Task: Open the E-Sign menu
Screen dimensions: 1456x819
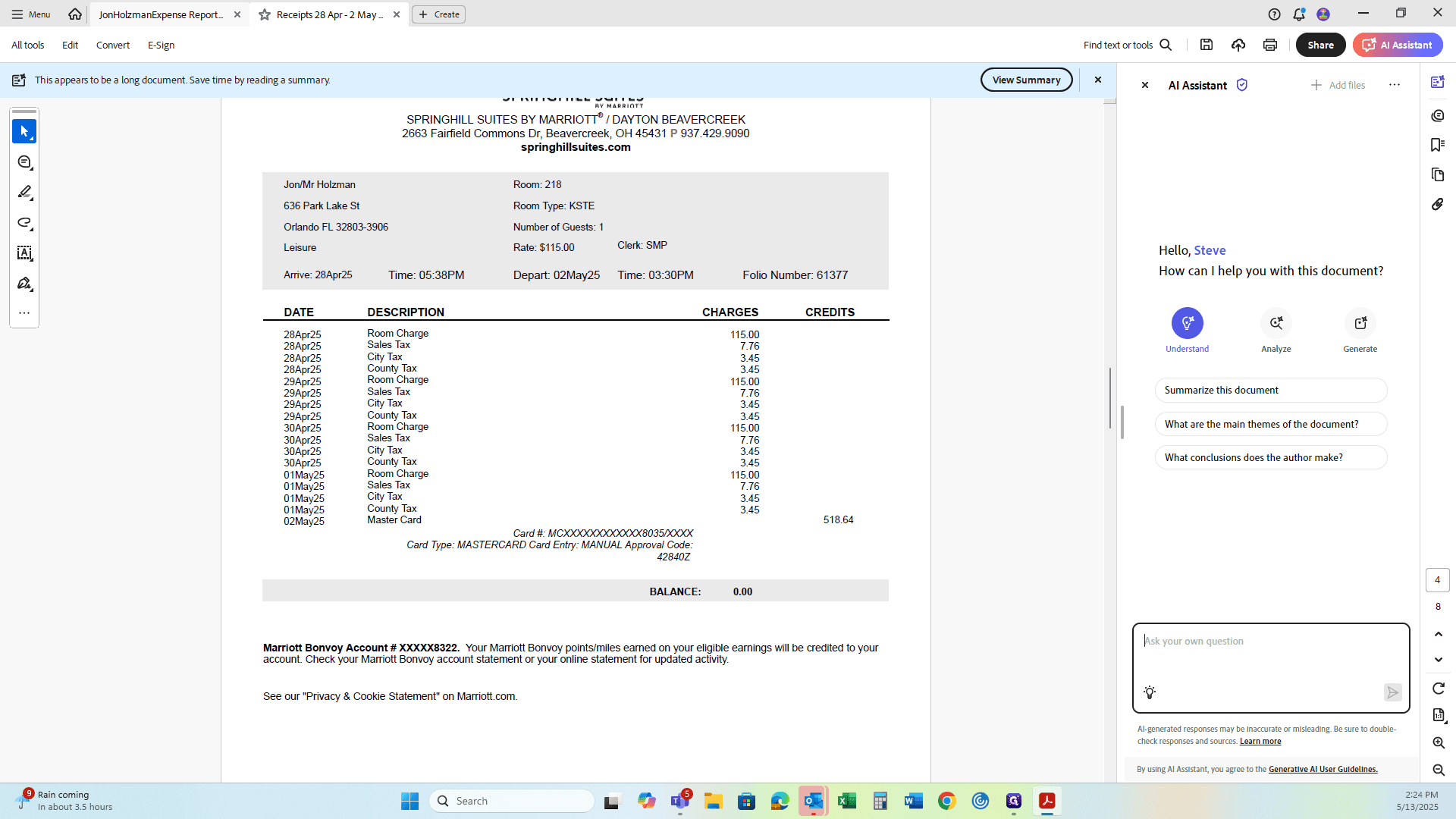Action: click(x=162, y=45)
